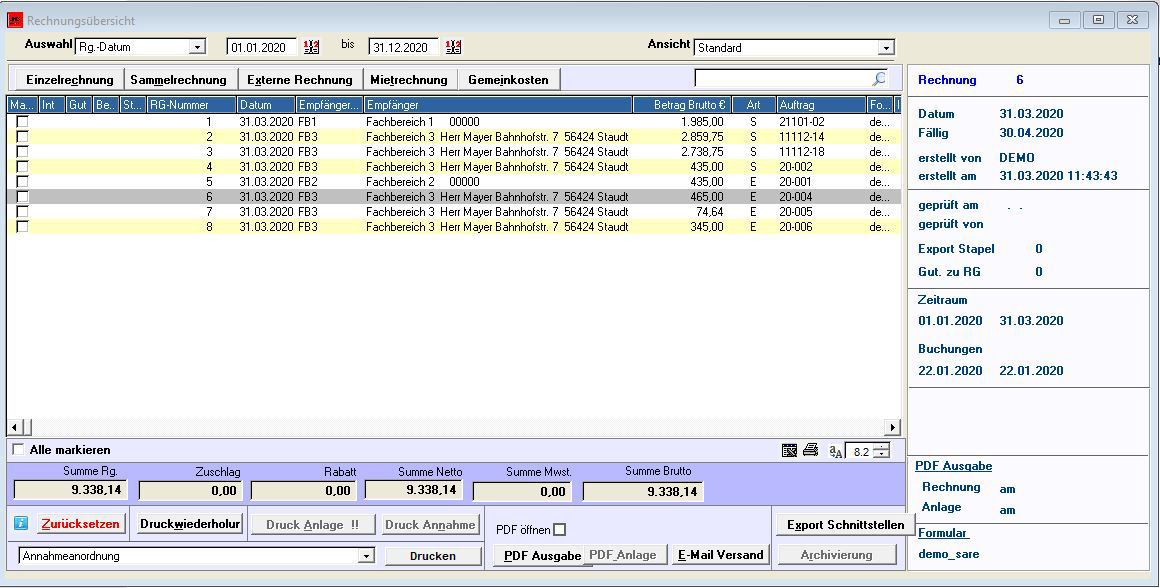Image resolution: width=1160 pixels, height=588 pixels.
Task: Tick the 'PDF öffnen' checkbox
Action: coord(560,530)
